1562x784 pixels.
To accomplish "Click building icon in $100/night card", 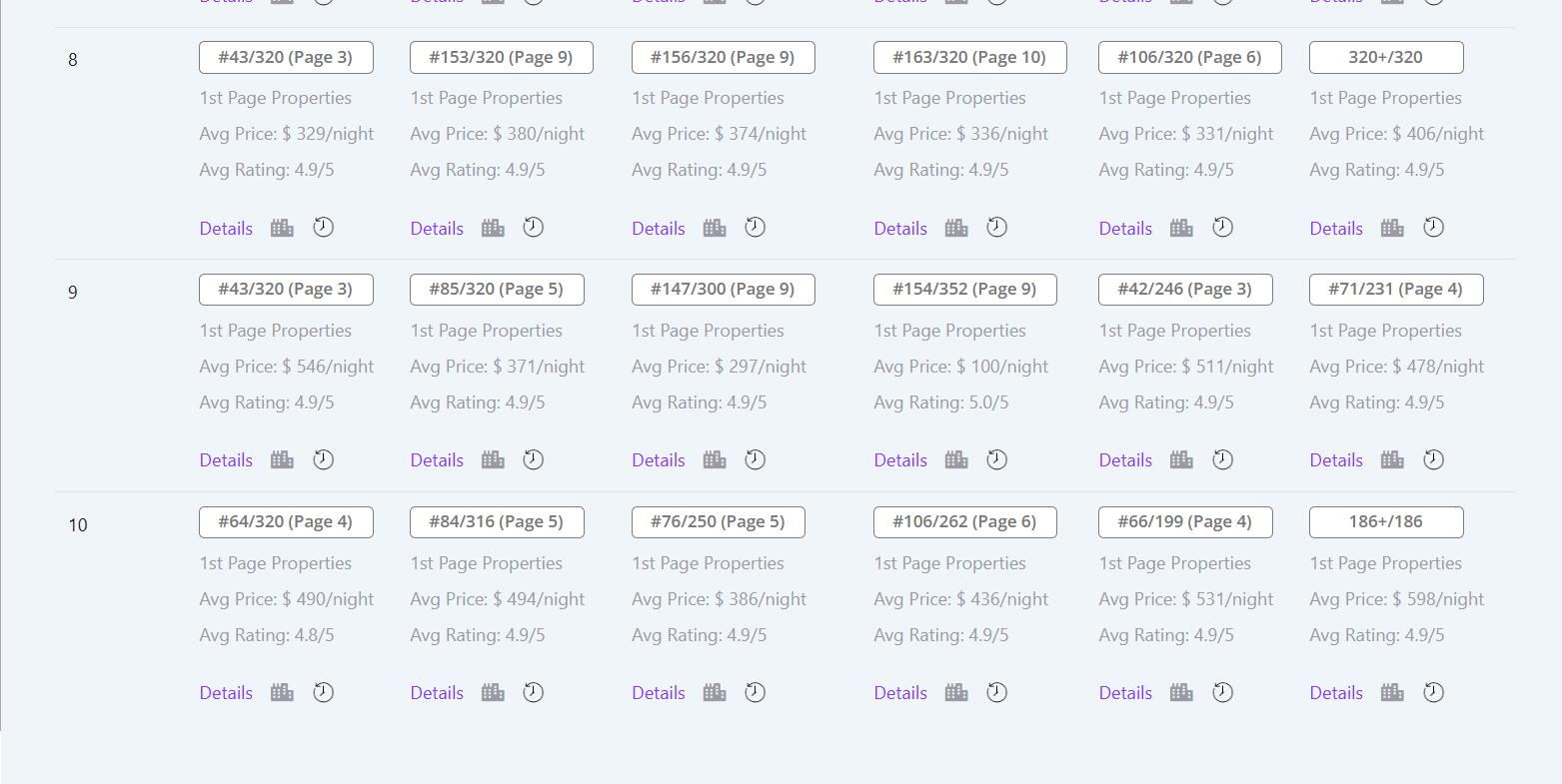I will pyautogui.click(x=956, y=459).
